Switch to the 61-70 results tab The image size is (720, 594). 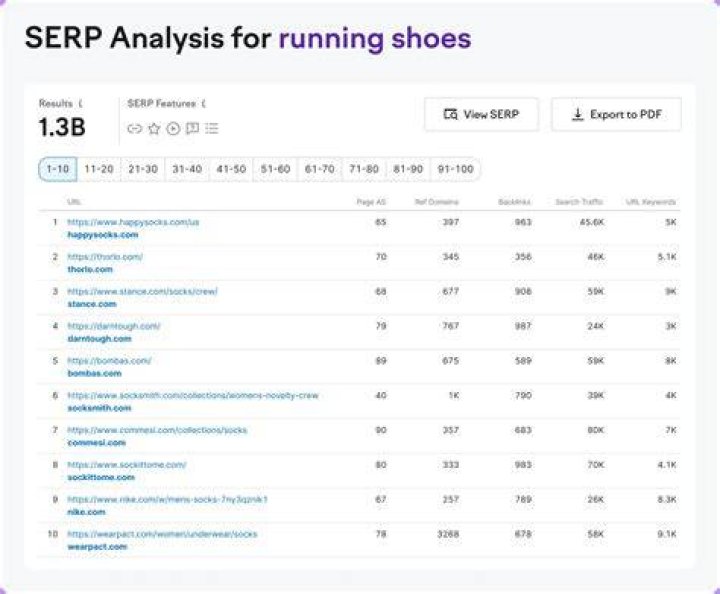coord(320,169)
